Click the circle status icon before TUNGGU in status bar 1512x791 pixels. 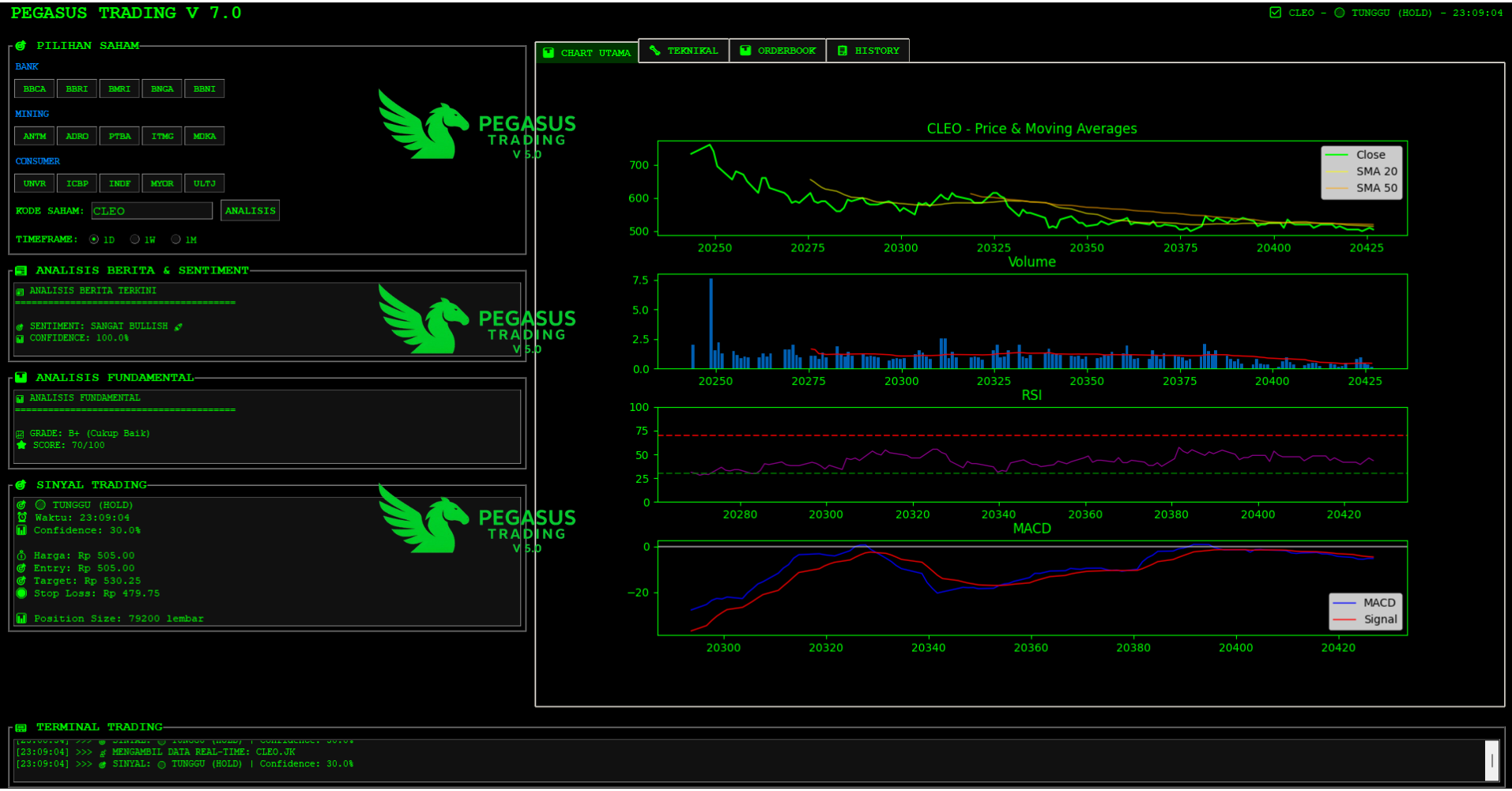click(1340, 13)
